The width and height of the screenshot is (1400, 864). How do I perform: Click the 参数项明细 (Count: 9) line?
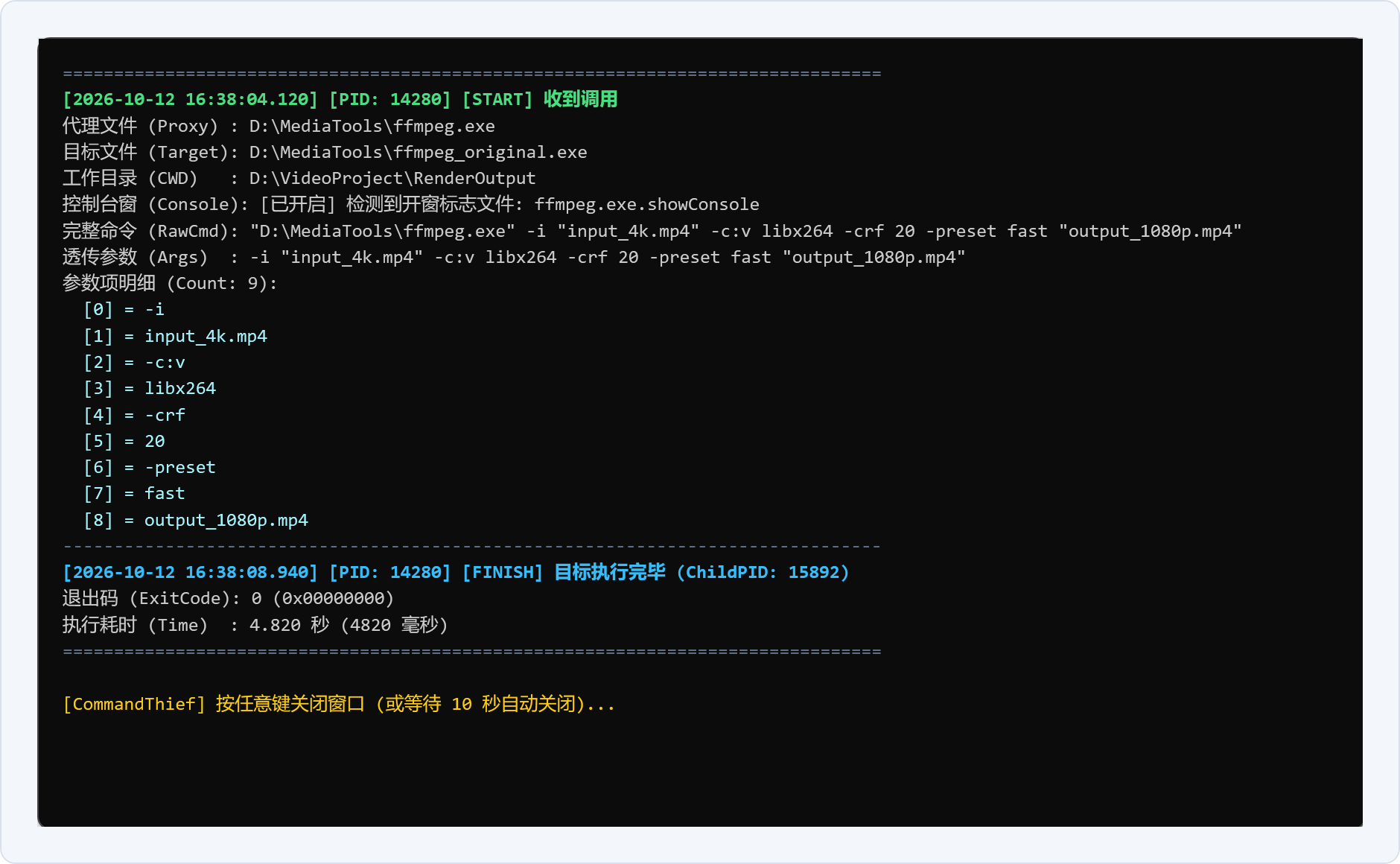170,283
